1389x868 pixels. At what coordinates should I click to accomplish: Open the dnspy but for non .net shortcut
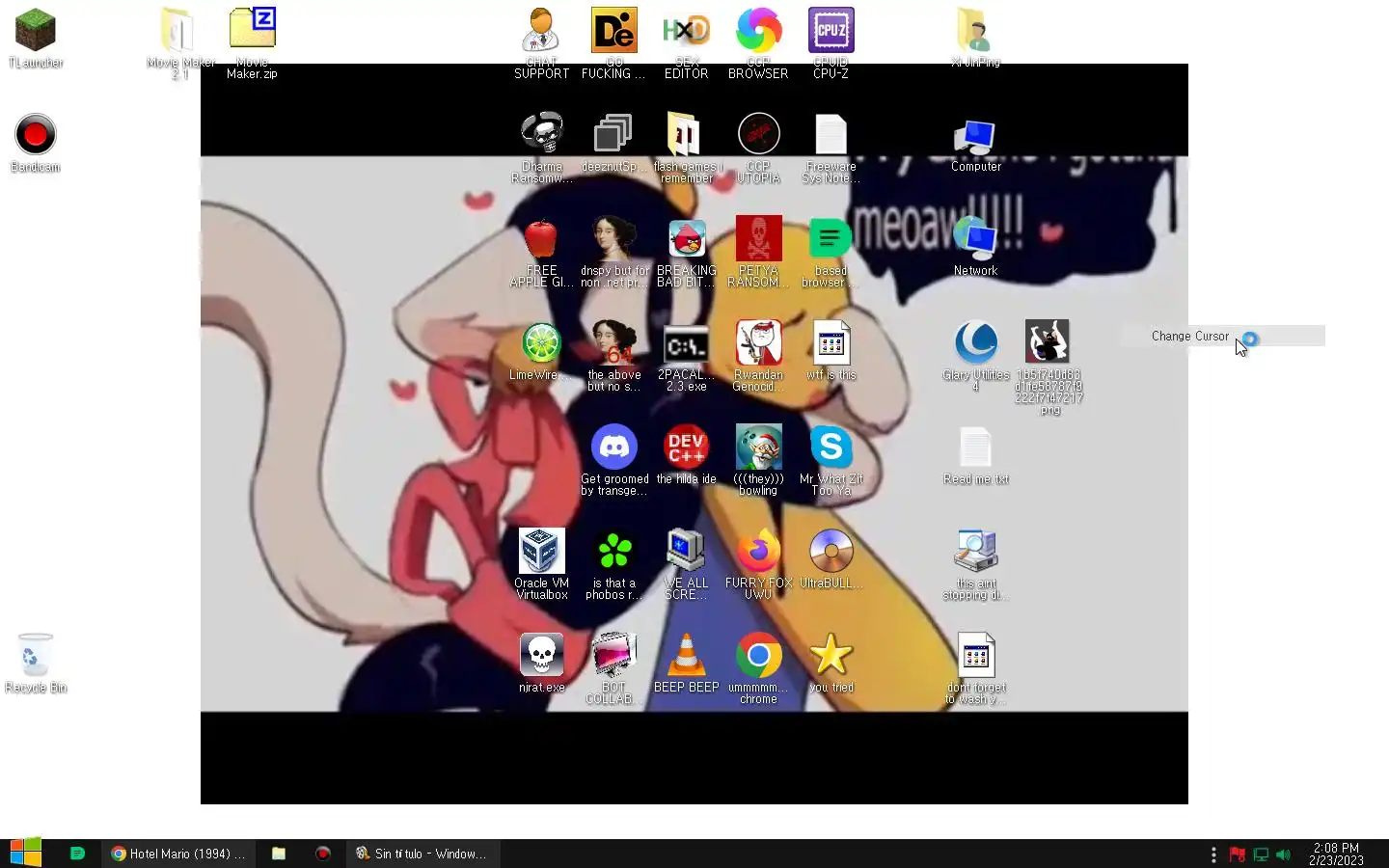613,239
